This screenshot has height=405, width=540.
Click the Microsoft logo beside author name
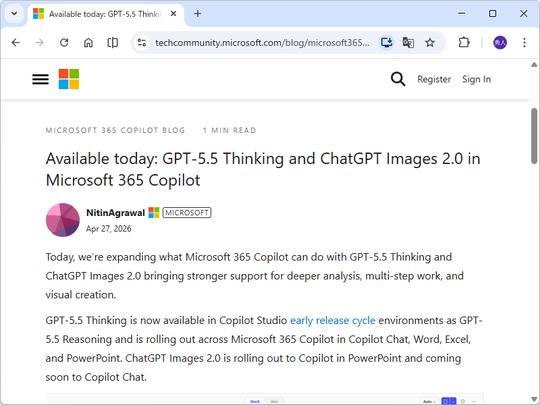pyautogui.click(x=154, y=213)
